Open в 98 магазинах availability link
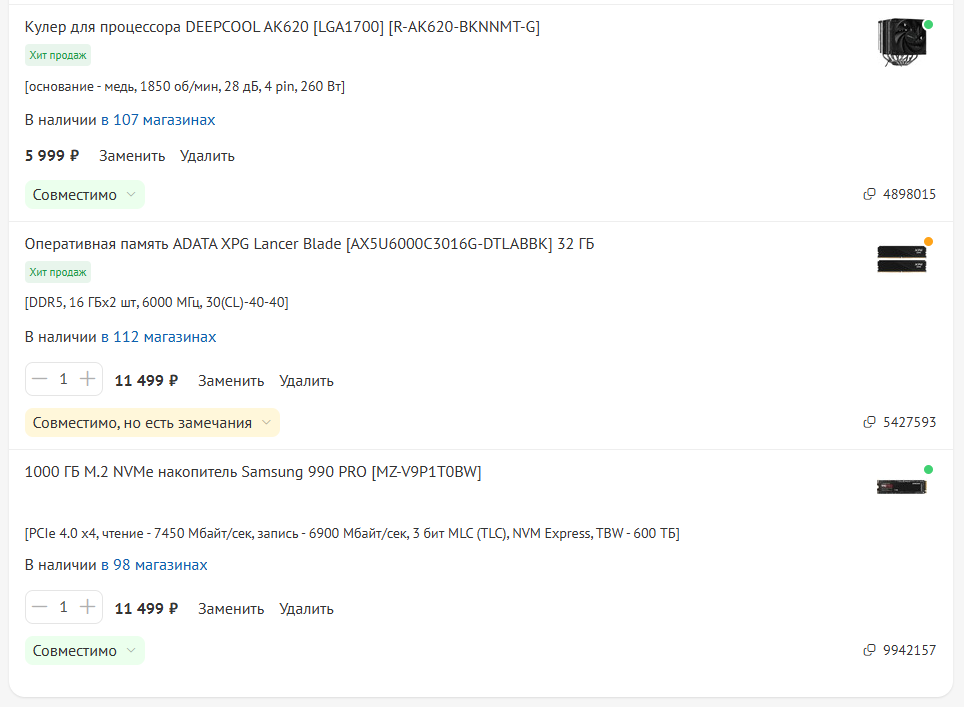Viewport: 964px width, 707px height. click(x=154, y=565)
